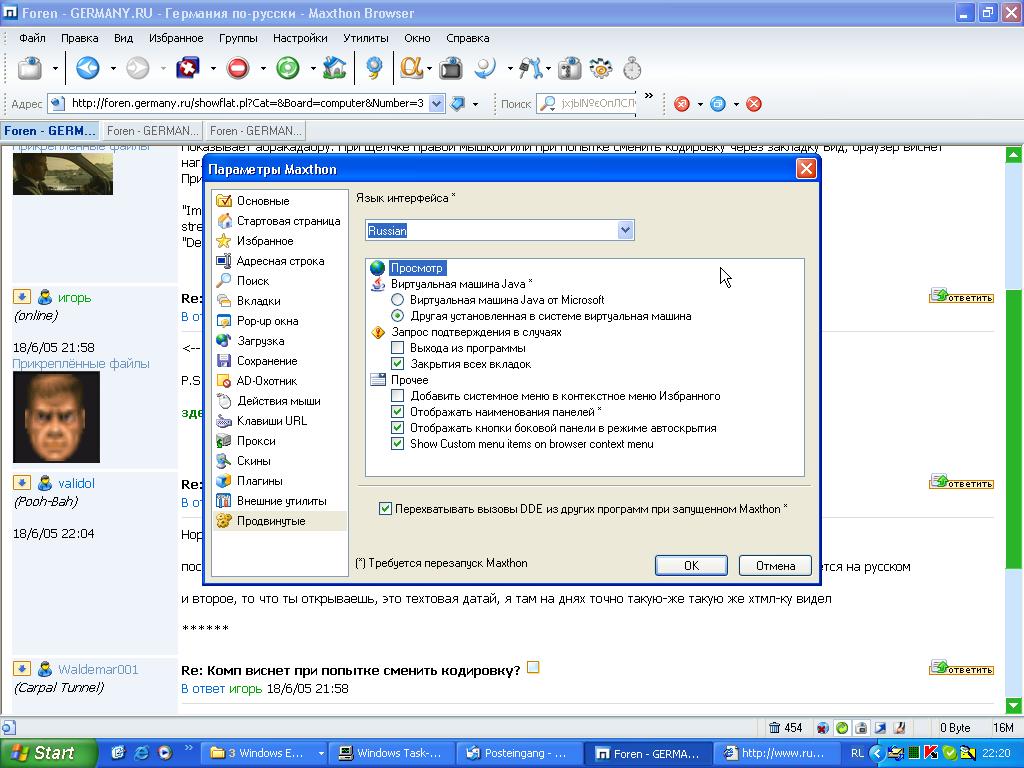Open the Справка menu
Image resolution: width=1024 pixels, height=768 pixels.
click(468, 38)
